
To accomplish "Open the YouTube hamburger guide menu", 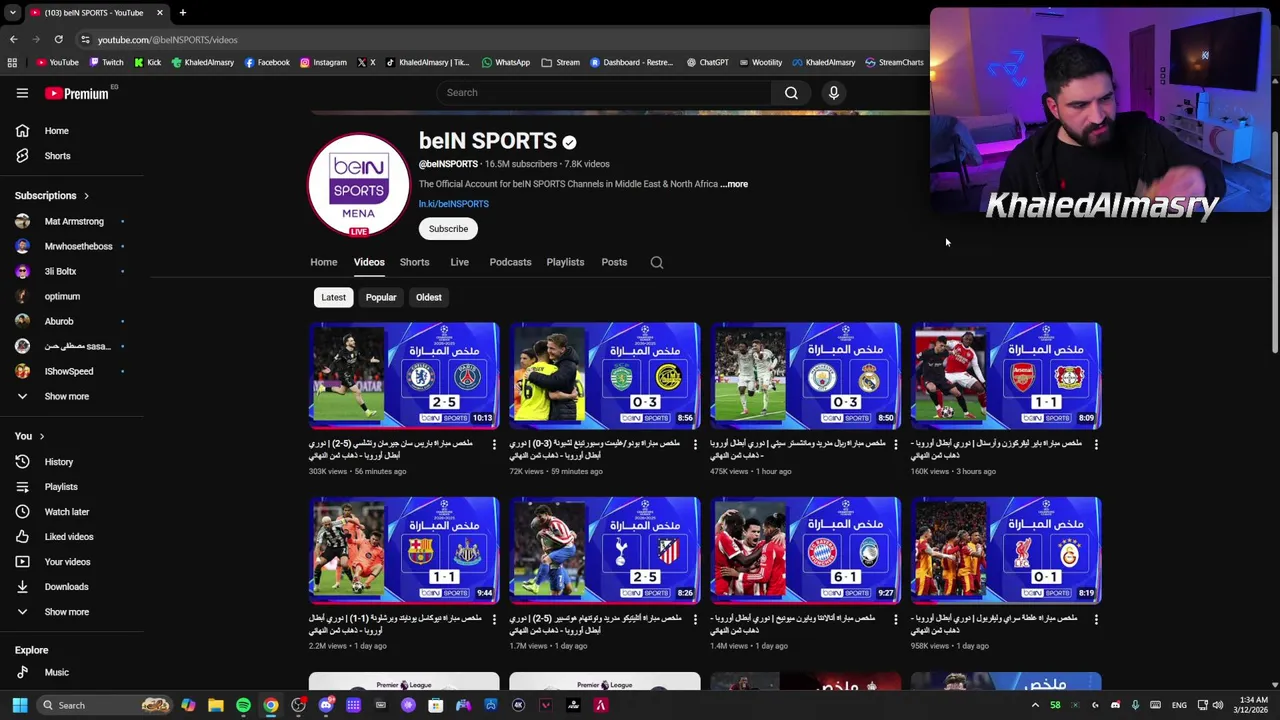I will [x=22, y=93].
